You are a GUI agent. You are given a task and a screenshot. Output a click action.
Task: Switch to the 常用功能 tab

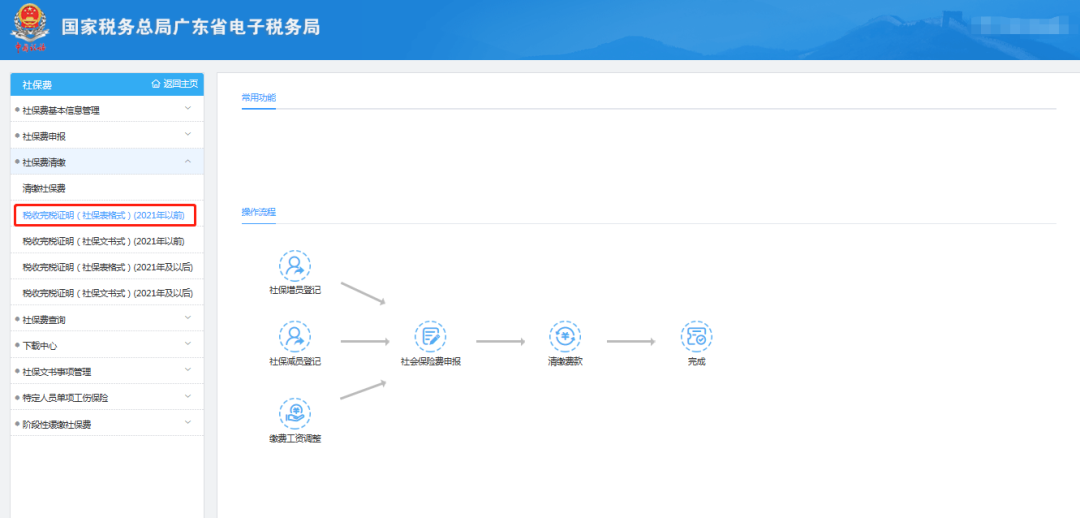coord(258,97)
